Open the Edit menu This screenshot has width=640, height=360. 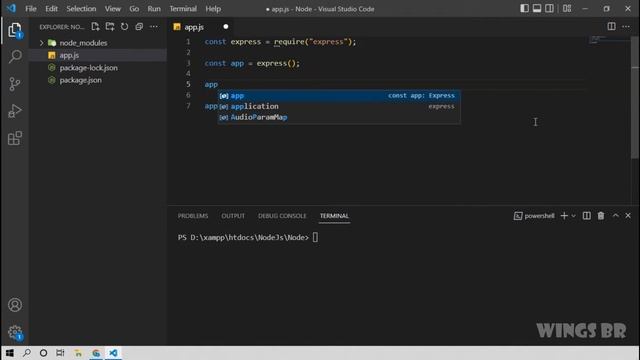51,9
